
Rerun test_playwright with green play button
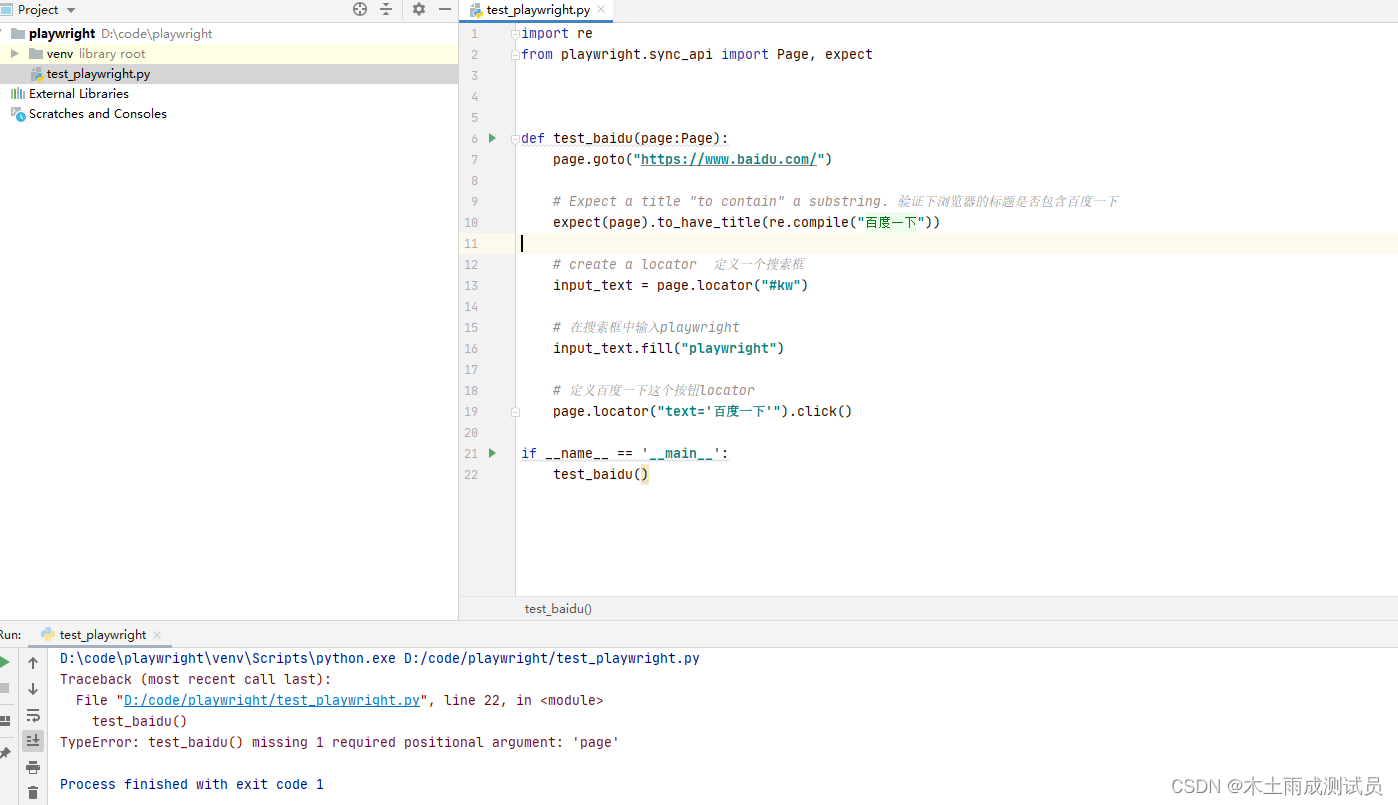tap(5, 662)
